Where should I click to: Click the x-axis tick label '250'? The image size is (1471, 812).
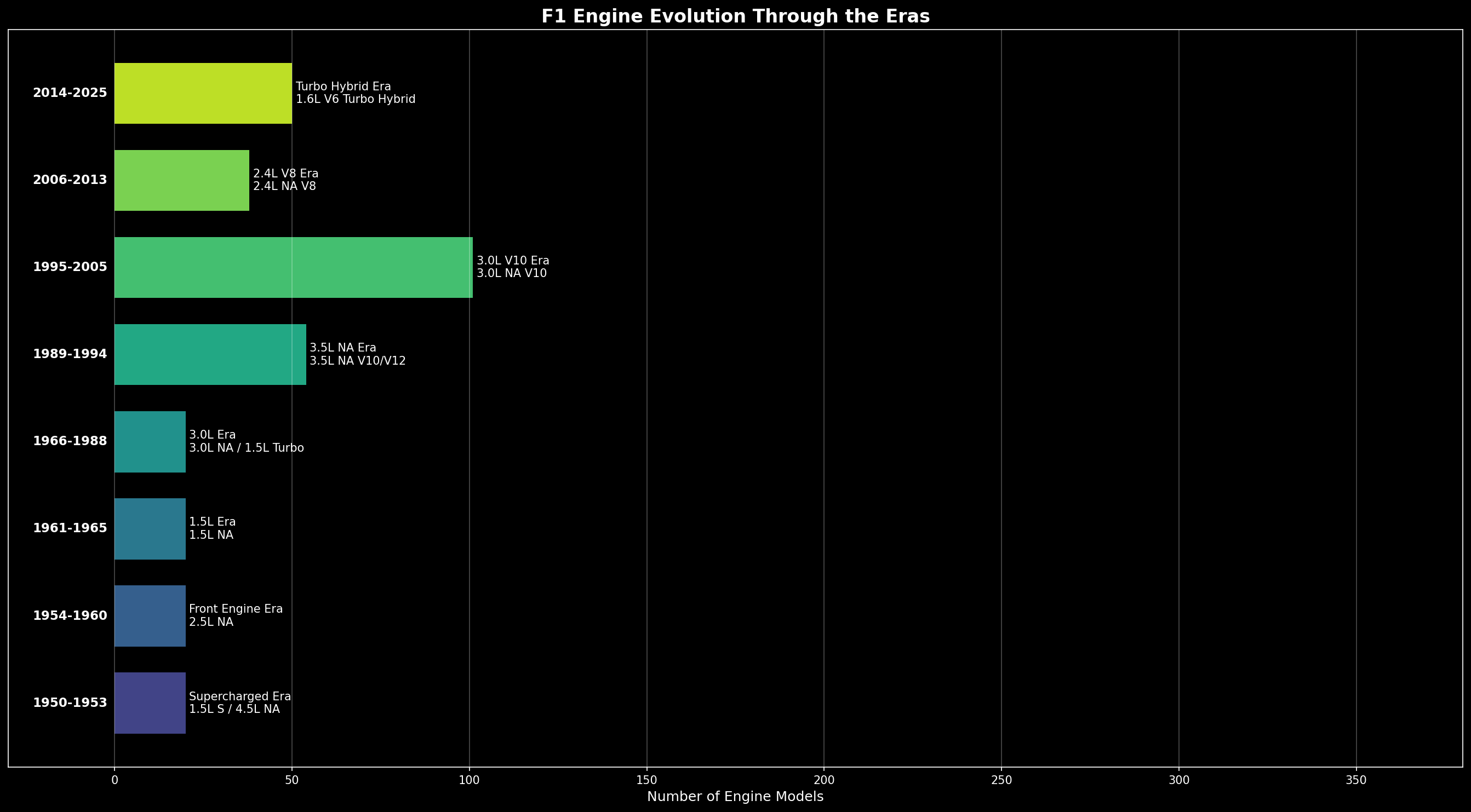(1001, 780)
